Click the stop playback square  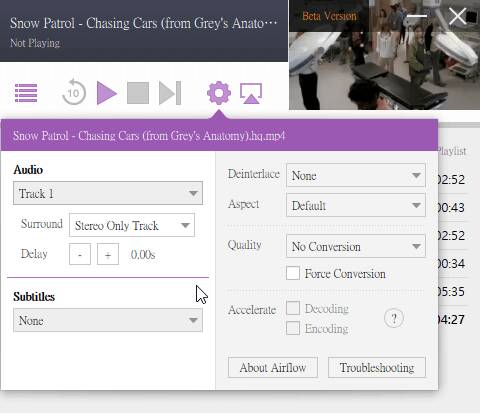tap(138, 93)
